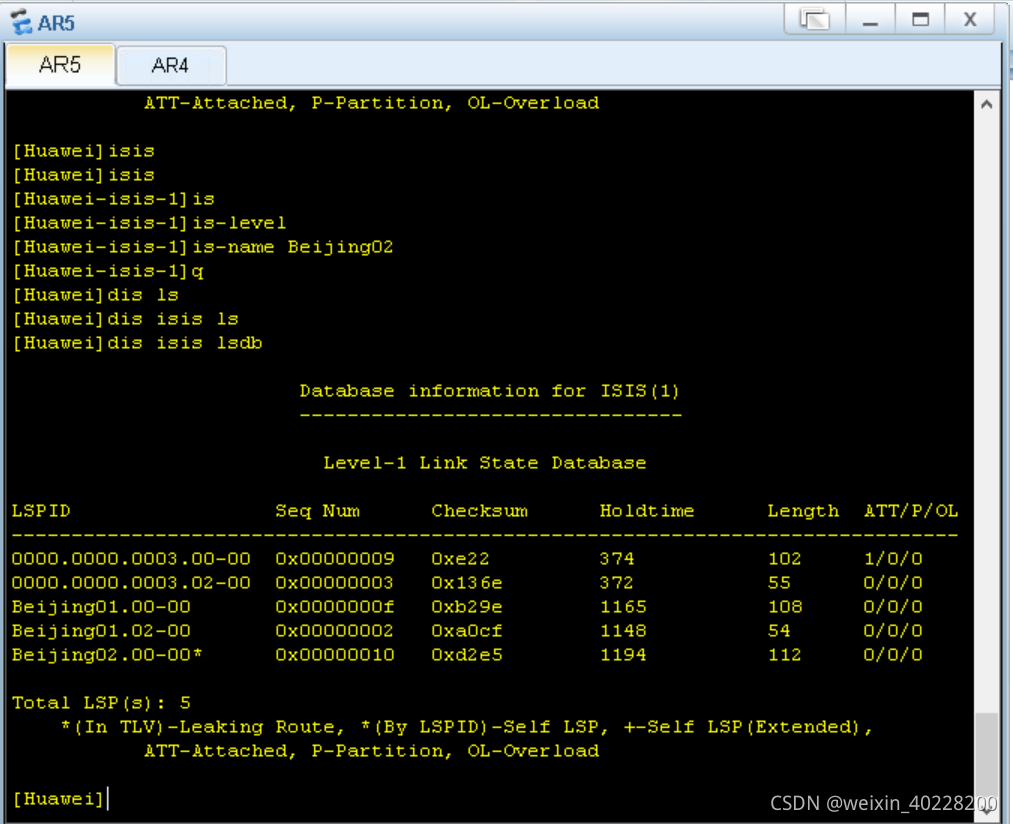Click the scrollbar up arrow

click(x=987, y=104)
